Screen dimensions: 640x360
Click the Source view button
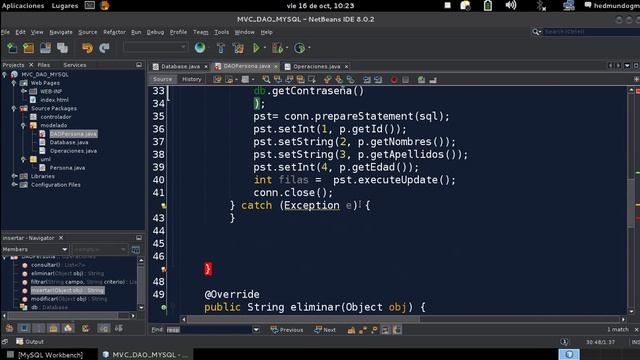162,79
